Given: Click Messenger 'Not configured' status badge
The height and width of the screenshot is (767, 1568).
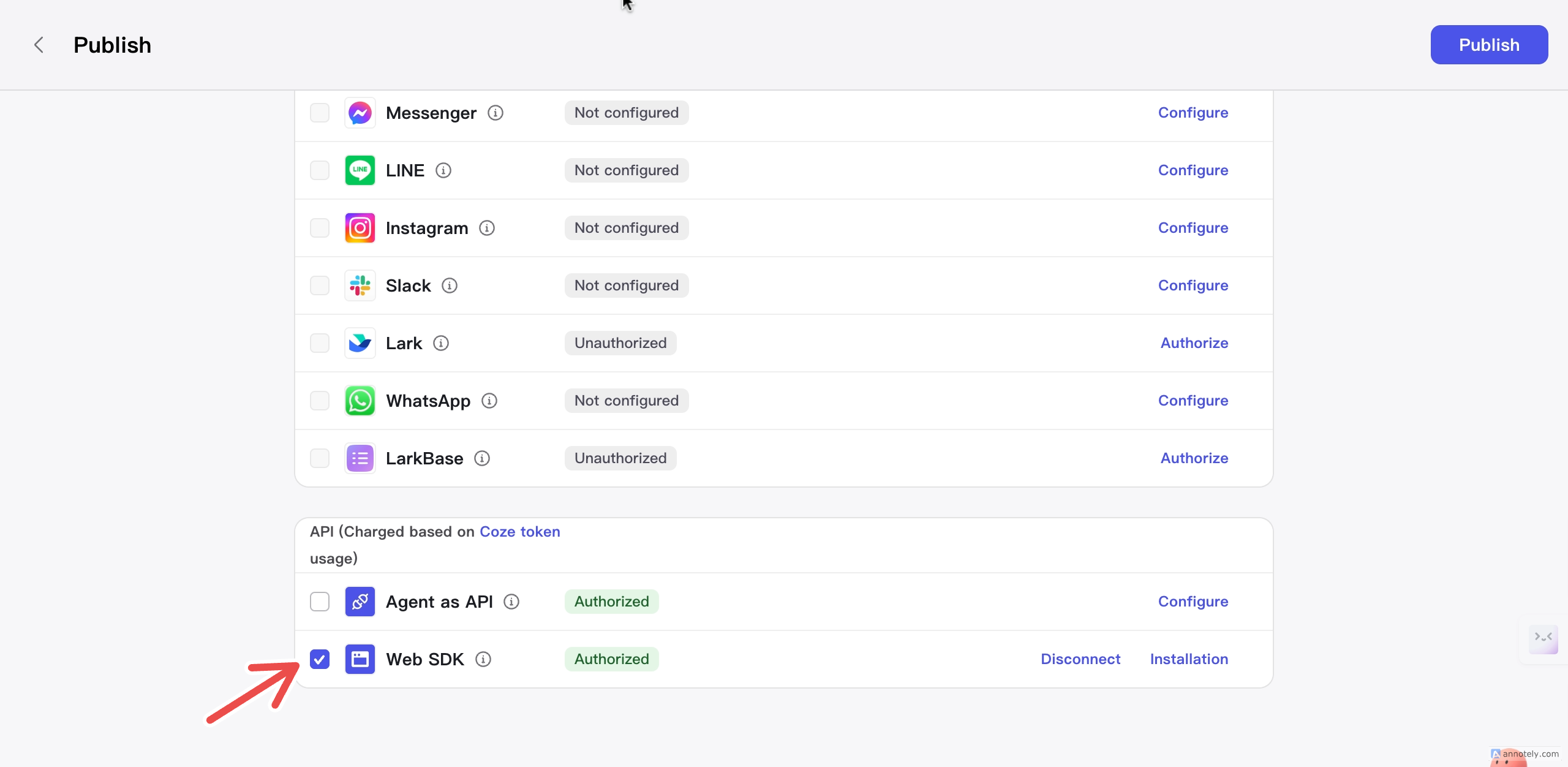Looking at the screenshot, I should click(x=627, y=113).
